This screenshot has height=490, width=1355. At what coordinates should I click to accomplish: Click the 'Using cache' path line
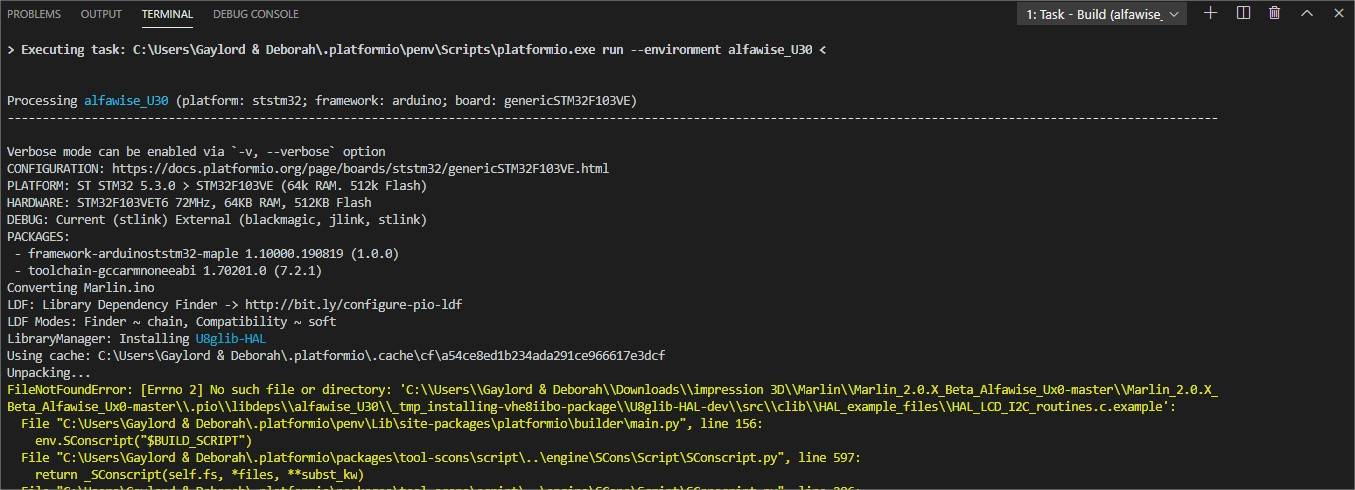point(336,355)
